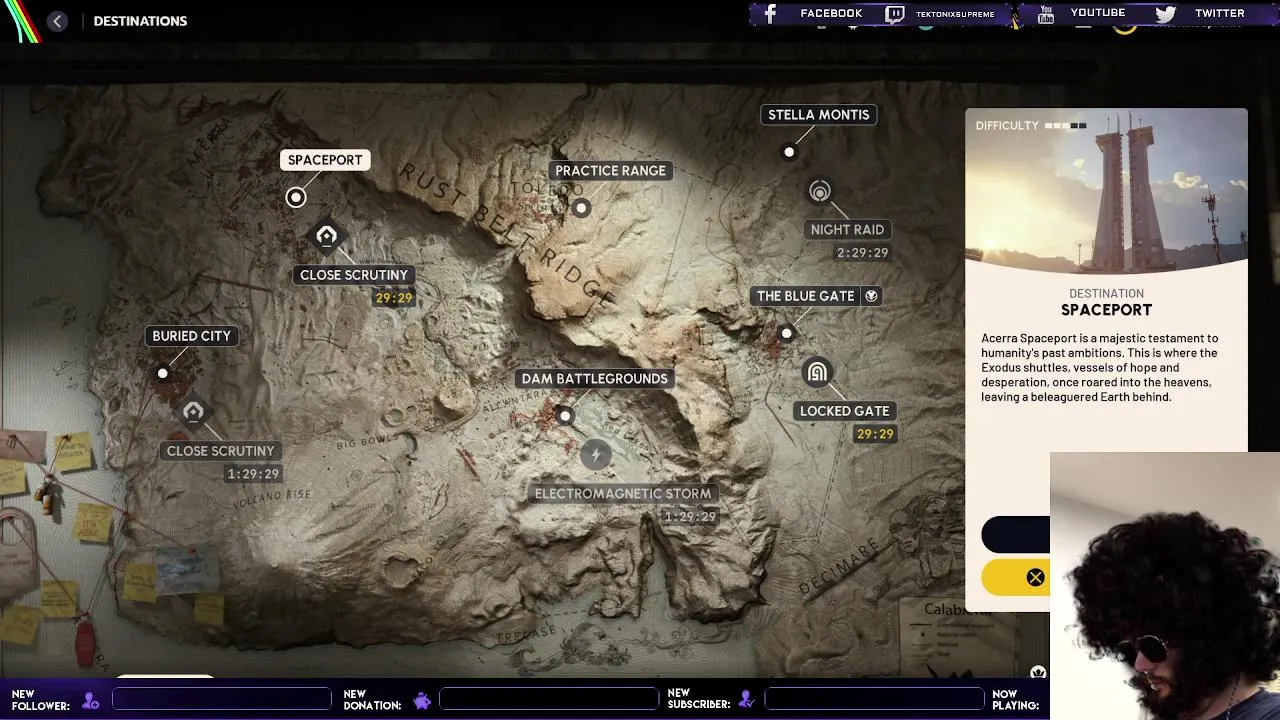The image size is (1280, 720).
Task: Click Close Scrutiny label under Spaceport
Action: tap(354, 275)
